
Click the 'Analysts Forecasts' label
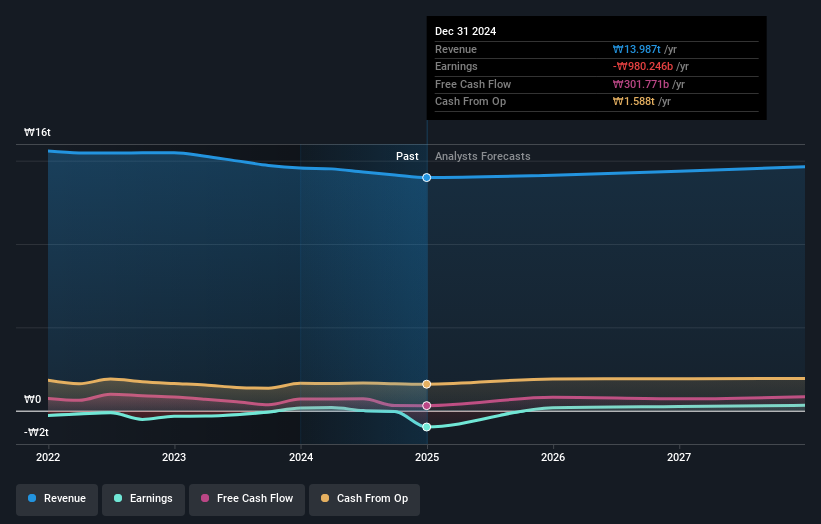click(483, 157)
